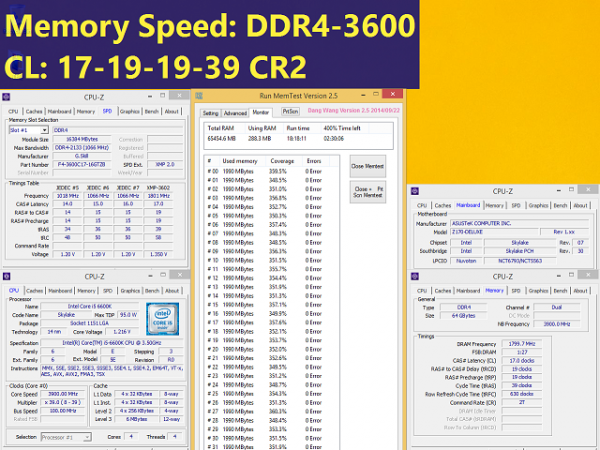Click Total RAM value 65454.6 MB
600x450 pixels.
coord(222,139)
